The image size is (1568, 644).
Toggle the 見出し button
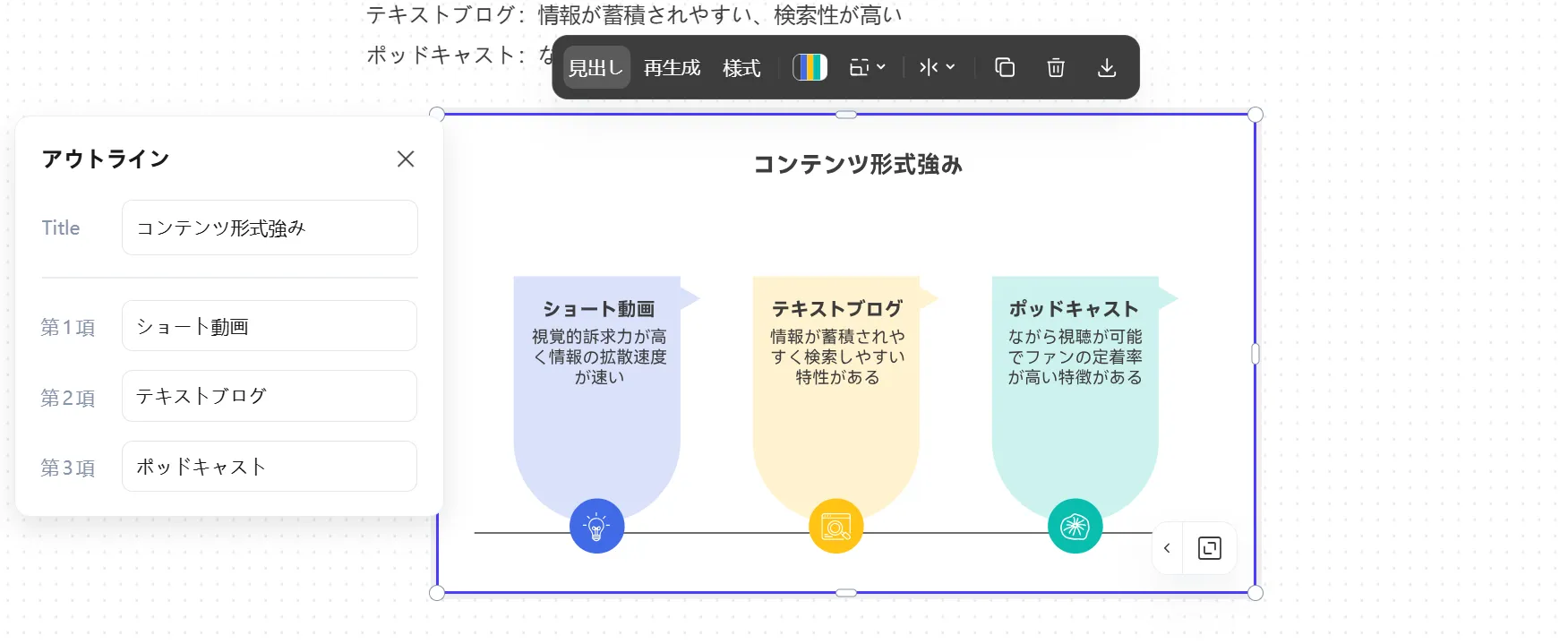coord(595,68)
